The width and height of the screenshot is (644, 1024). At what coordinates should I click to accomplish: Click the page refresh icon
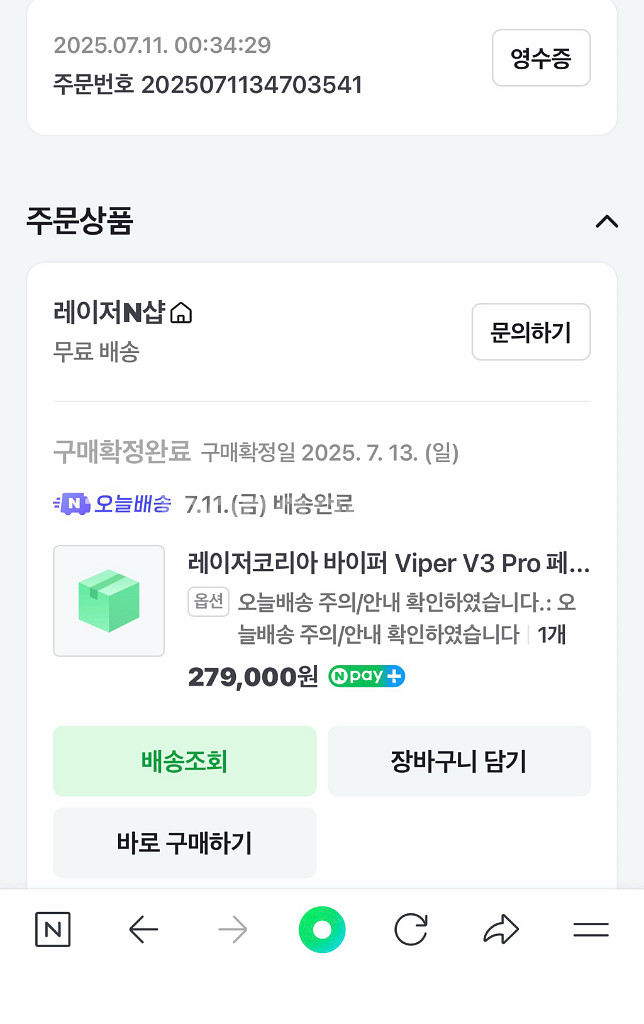tap(412, 929)
